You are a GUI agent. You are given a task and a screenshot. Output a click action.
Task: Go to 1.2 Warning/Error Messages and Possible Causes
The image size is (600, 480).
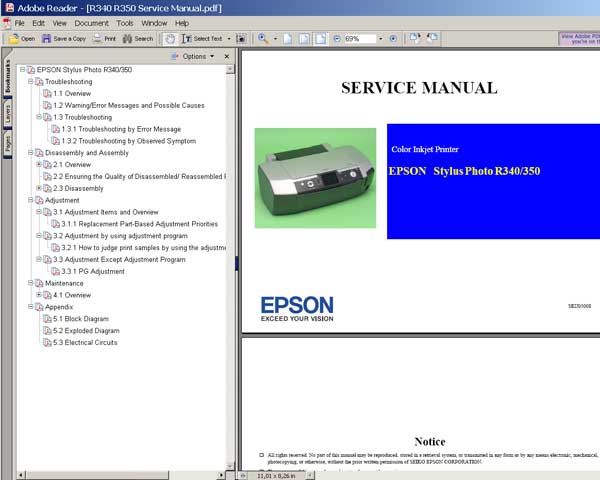click(129, 105)
